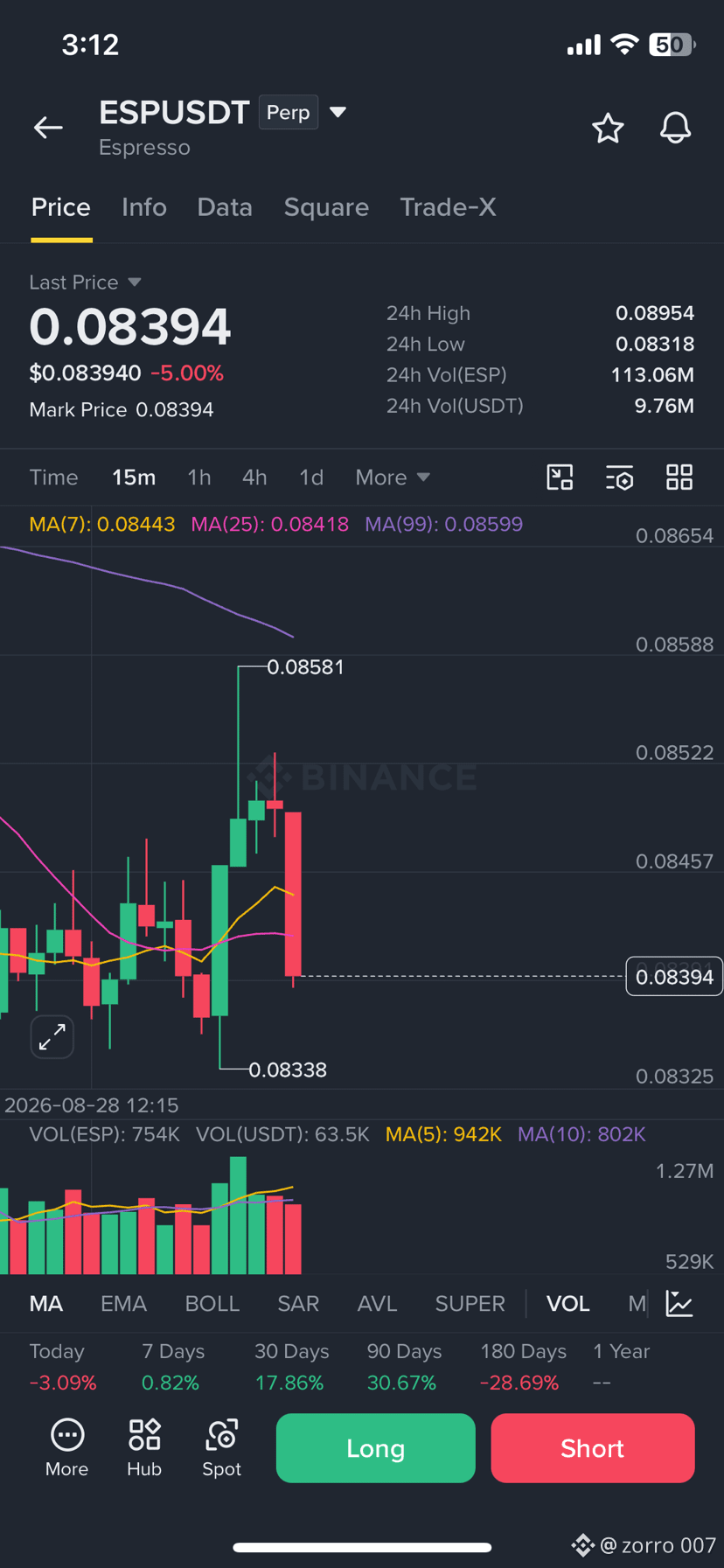The height and width of the screenshot is (1568, 724).
Task: Open the Hub icon
Action: (144, 1448)
